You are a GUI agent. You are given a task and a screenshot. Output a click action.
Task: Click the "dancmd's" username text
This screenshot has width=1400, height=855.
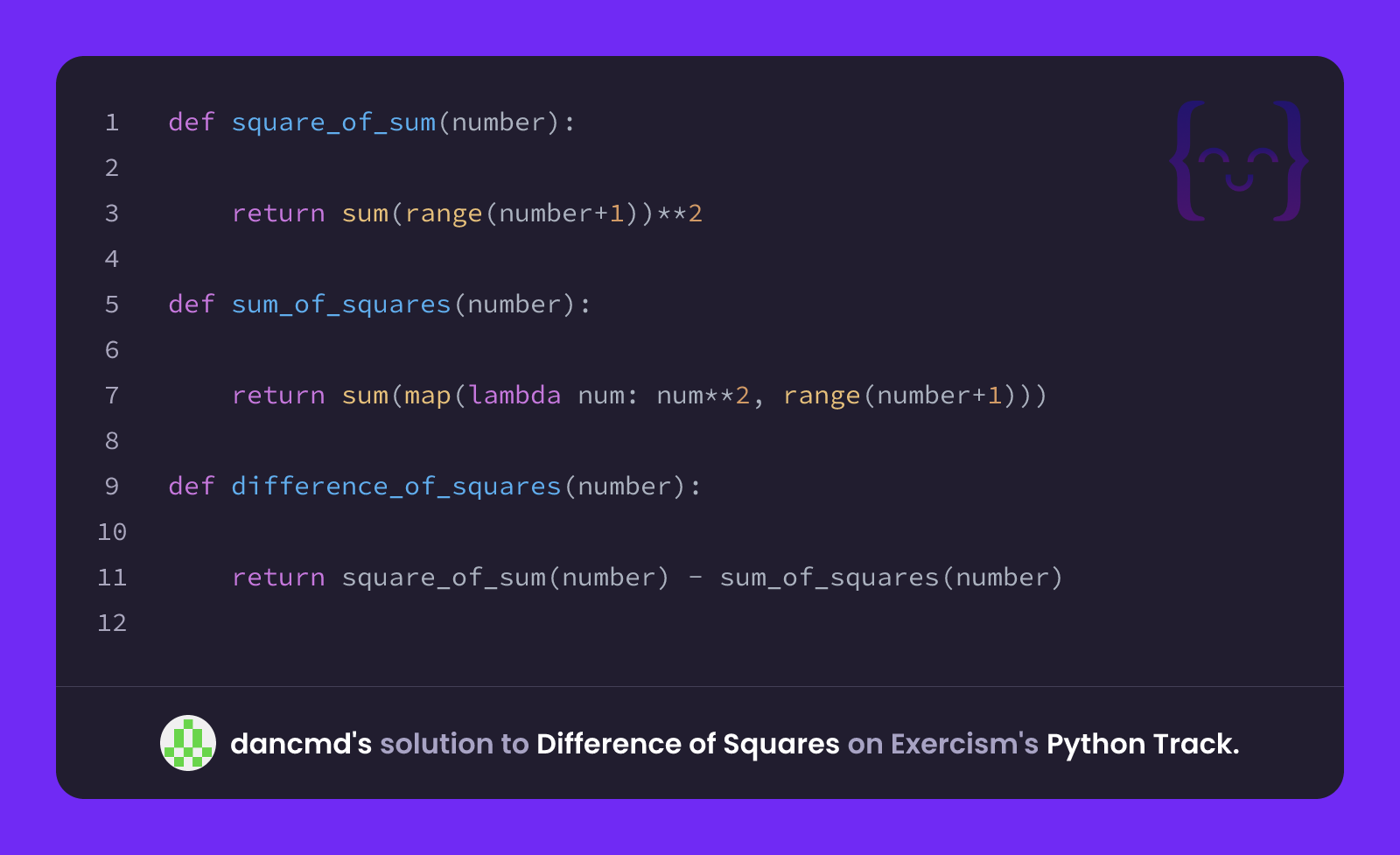301,744
